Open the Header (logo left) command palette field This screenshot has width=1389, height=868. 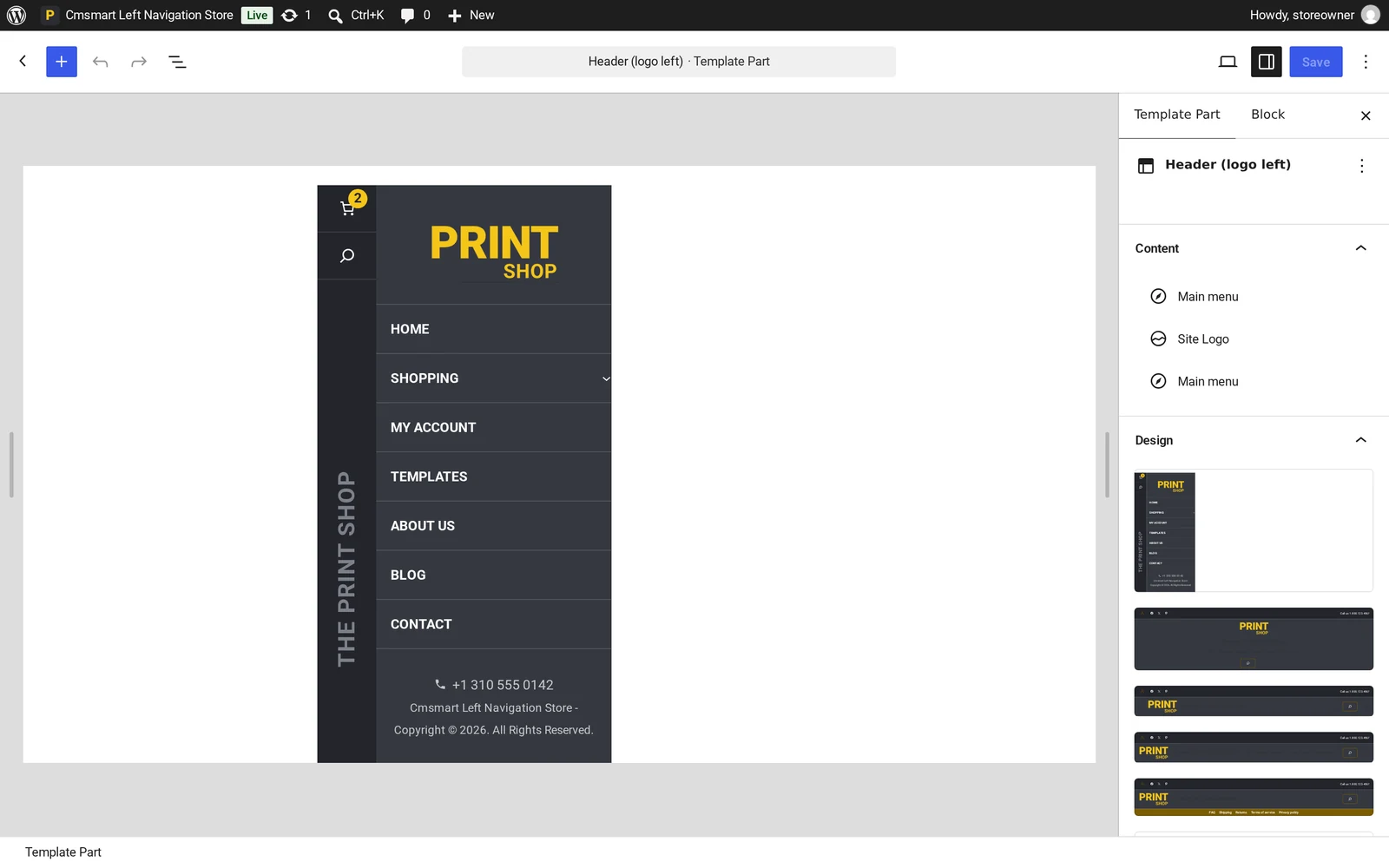point(679,62)
